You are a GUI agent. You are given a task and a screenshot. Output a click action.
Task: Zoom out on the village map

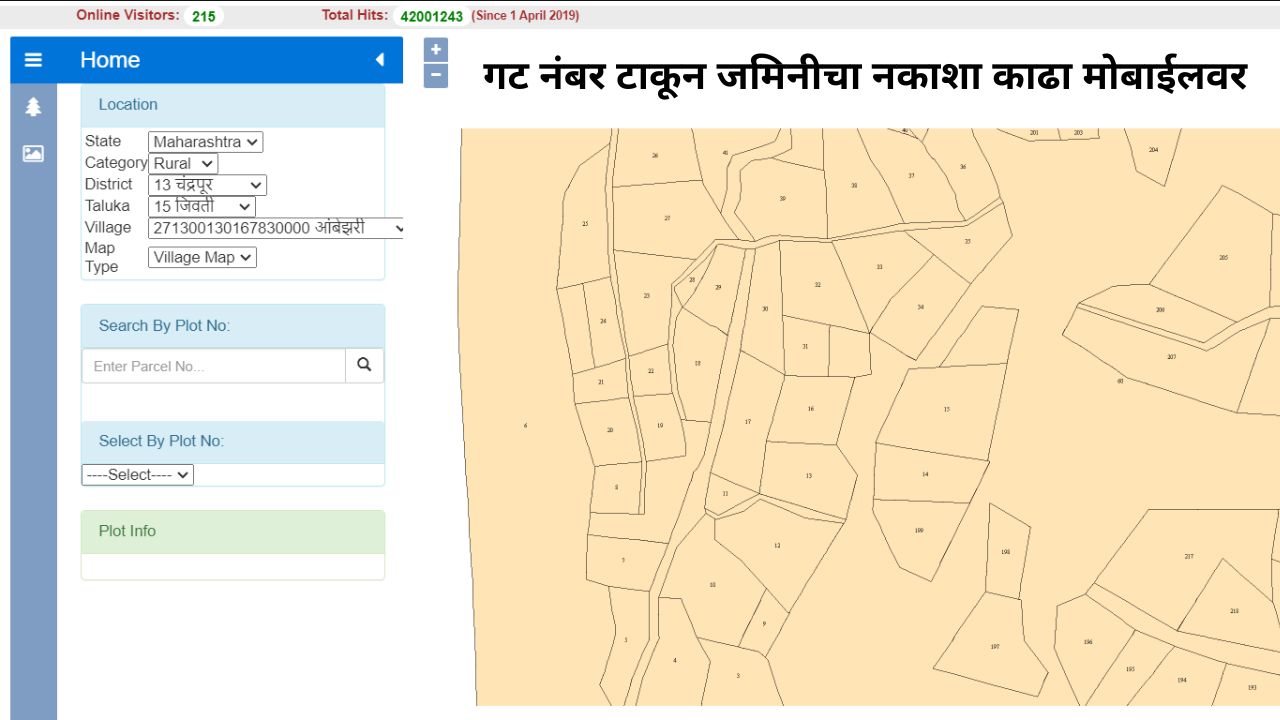pyautogui.click(x=434, y=73)
